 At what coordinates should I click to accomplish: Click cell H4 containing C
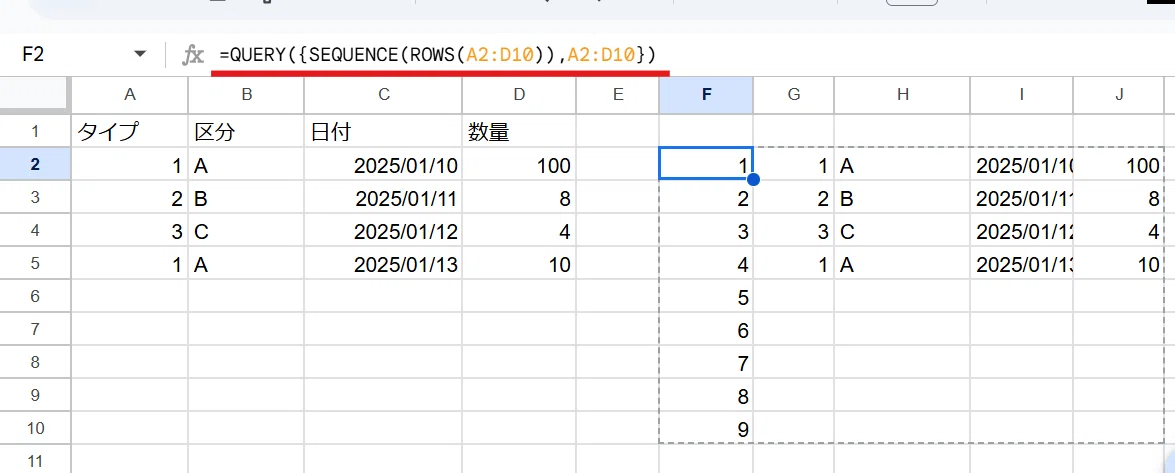[x=902, y=230]
